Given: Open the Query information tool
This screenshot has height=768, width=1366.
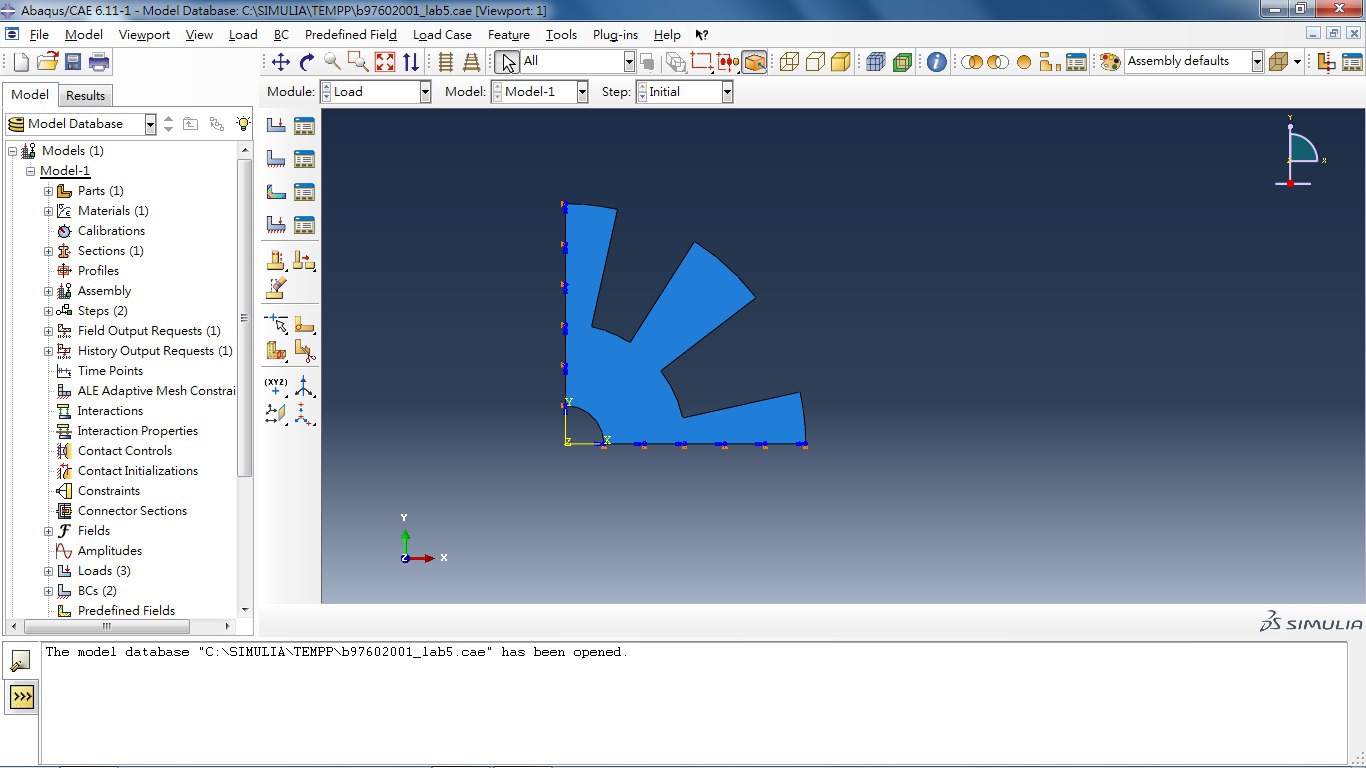Looking at the screenshot, I should pyautogui.click(x=936, y=62).
